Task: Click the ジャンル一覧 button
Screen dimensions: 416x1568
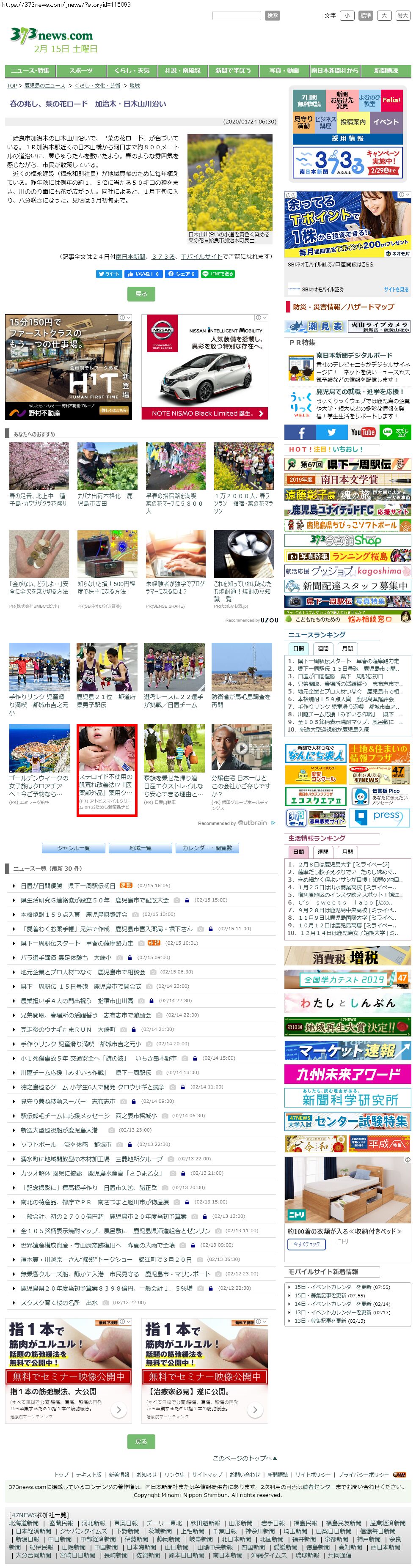Action: point(73,848)
